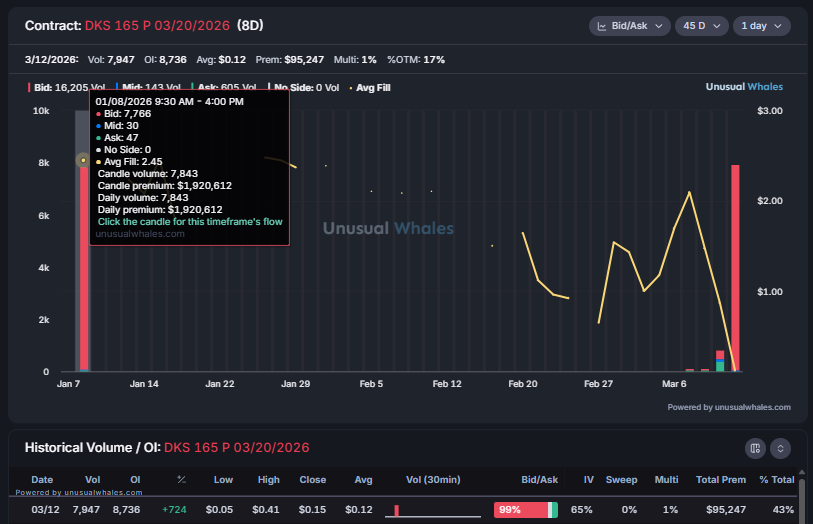Collapse the Historical Volume panel
813x524 pixels.
[x=780, y=448]
